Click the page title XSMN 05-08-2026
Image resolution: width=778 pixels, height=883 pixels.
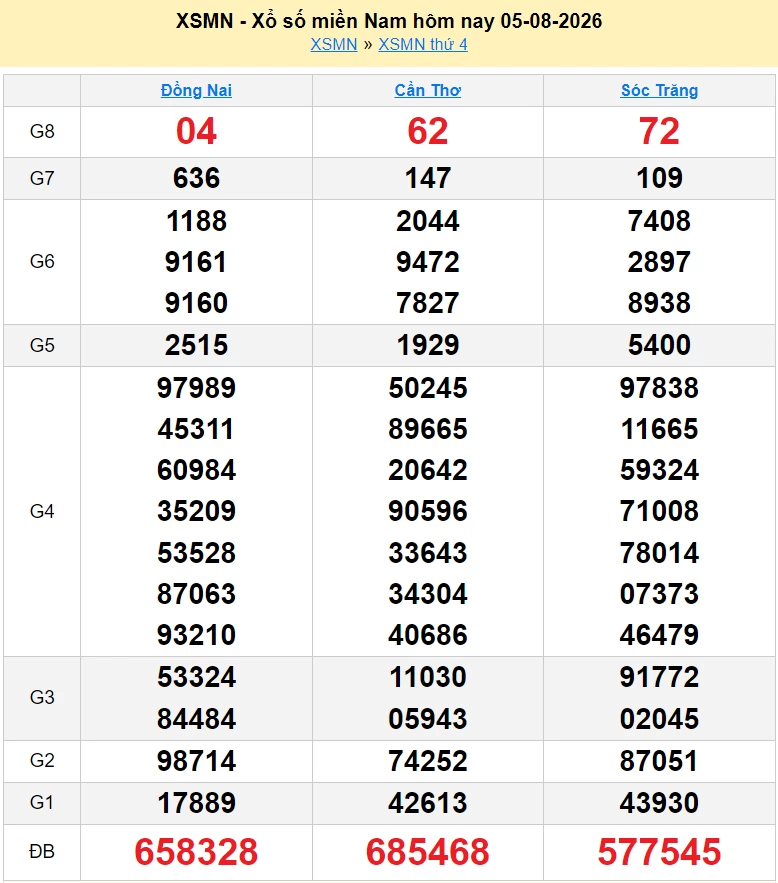(389, 21)
